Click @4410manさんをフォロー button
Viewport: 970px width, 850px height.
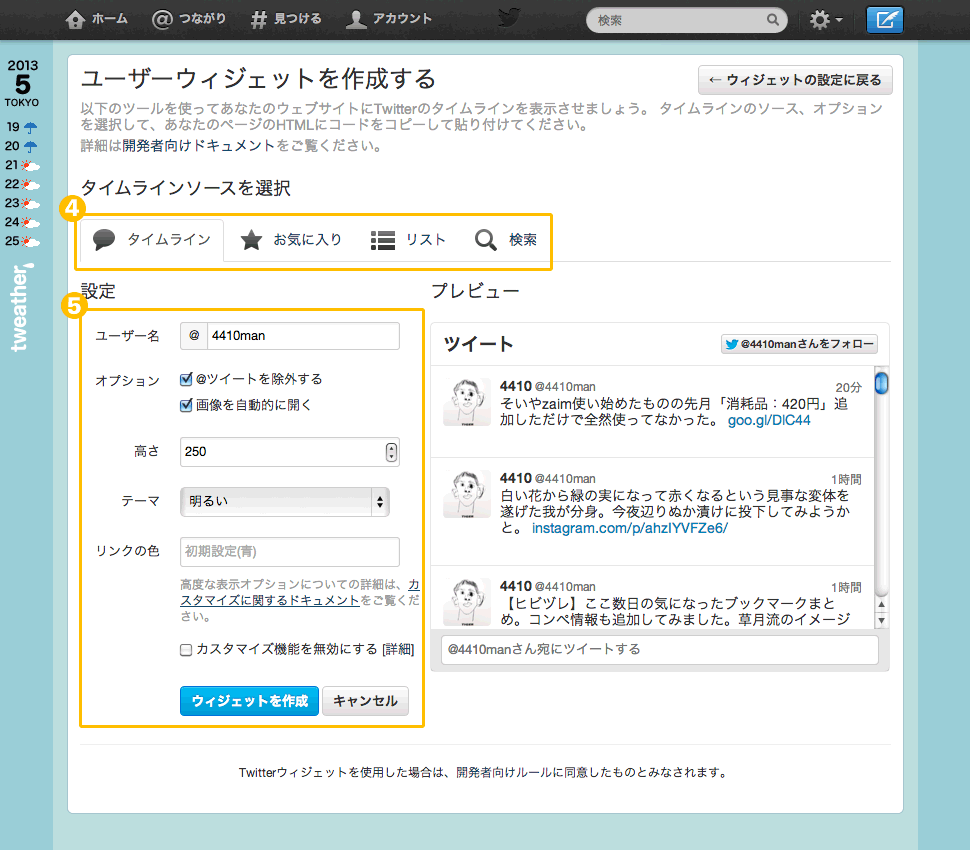point(799,344)
